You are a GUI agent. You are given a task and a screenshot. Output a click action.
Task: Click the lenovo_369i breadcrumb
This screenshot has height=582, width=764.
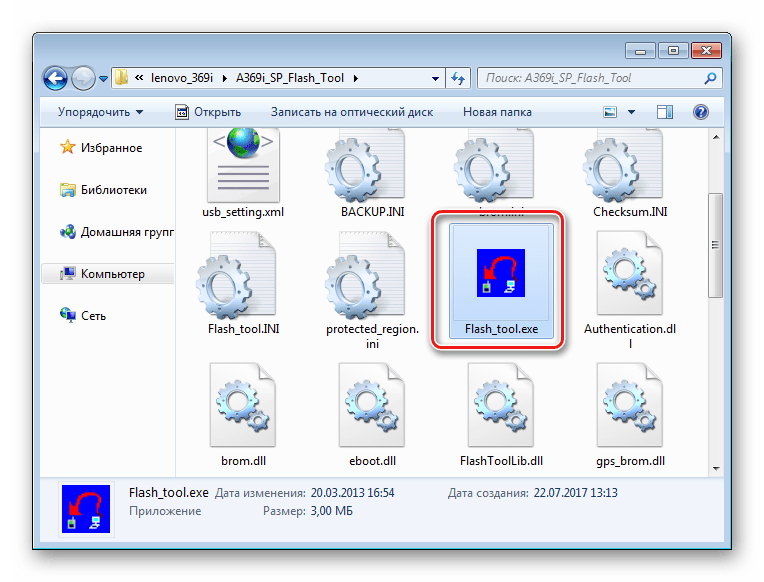[182, 78]
